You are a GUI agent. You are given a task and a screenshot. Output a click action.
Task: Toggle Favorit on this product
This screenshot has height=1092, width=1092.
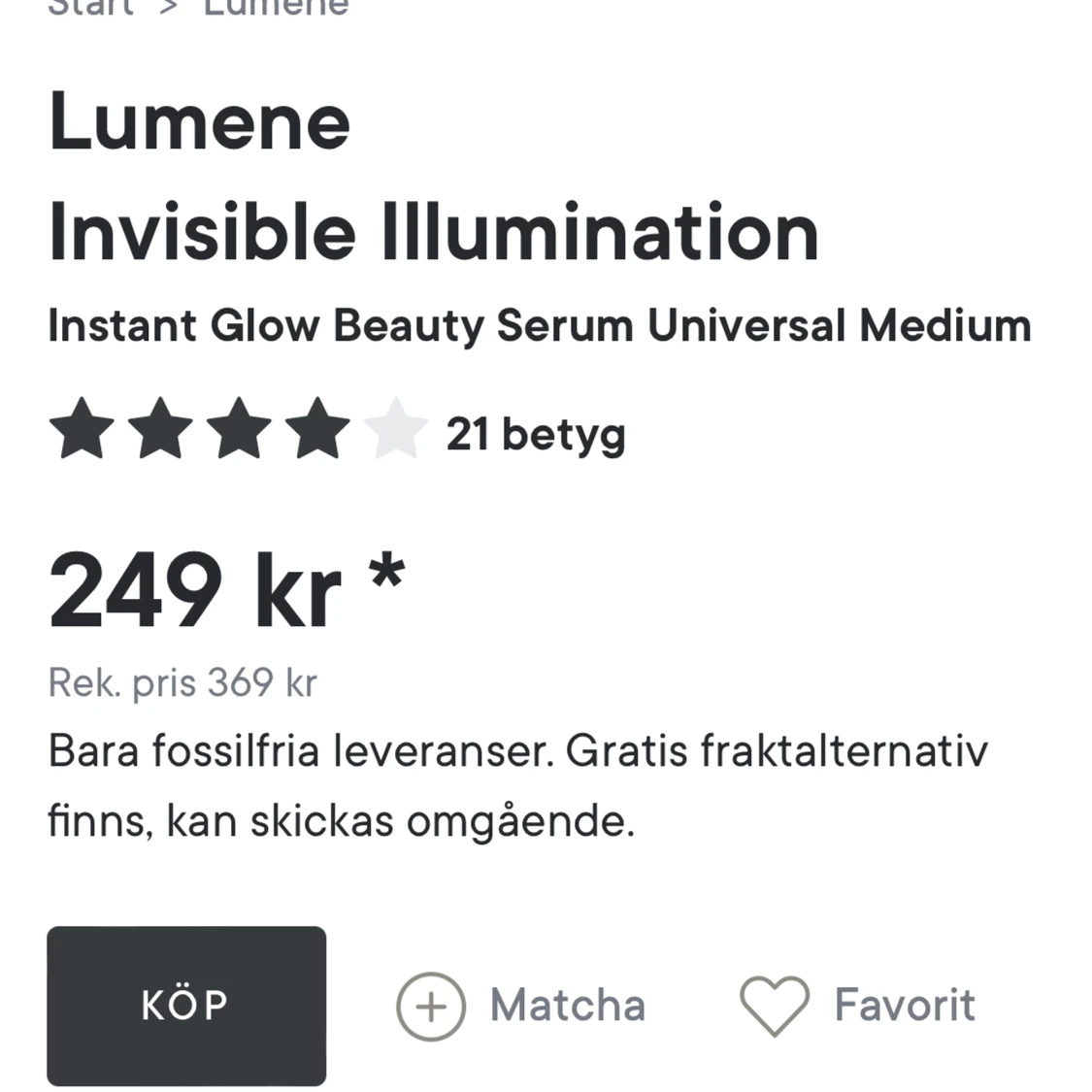point(904,1006)
